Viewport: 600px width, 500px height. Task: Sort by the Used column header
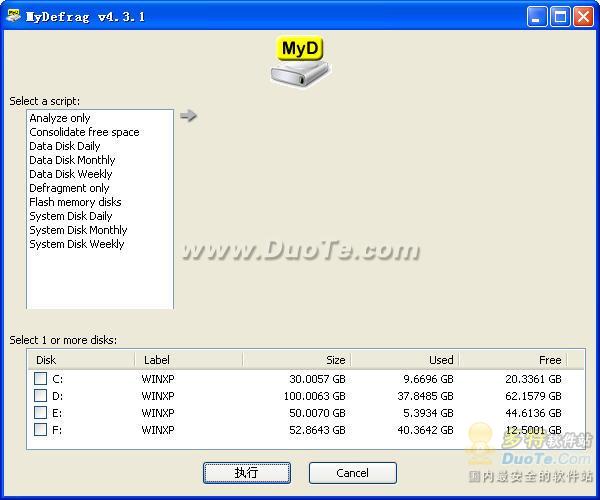(405, 360)
